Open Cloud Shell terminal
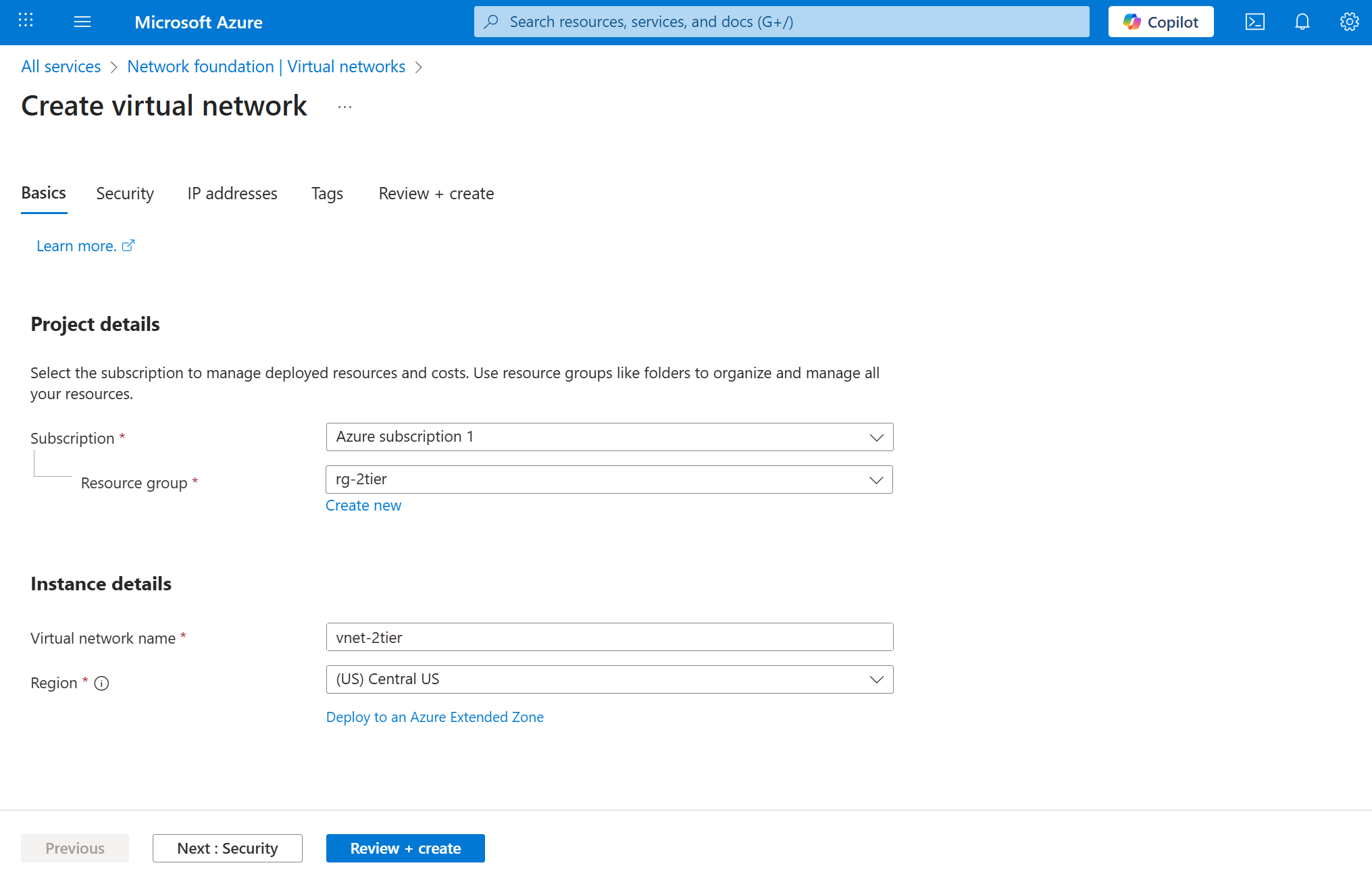Viewport: 1372px width, 878px height. pyautogui.click(x=1255, y=22)
